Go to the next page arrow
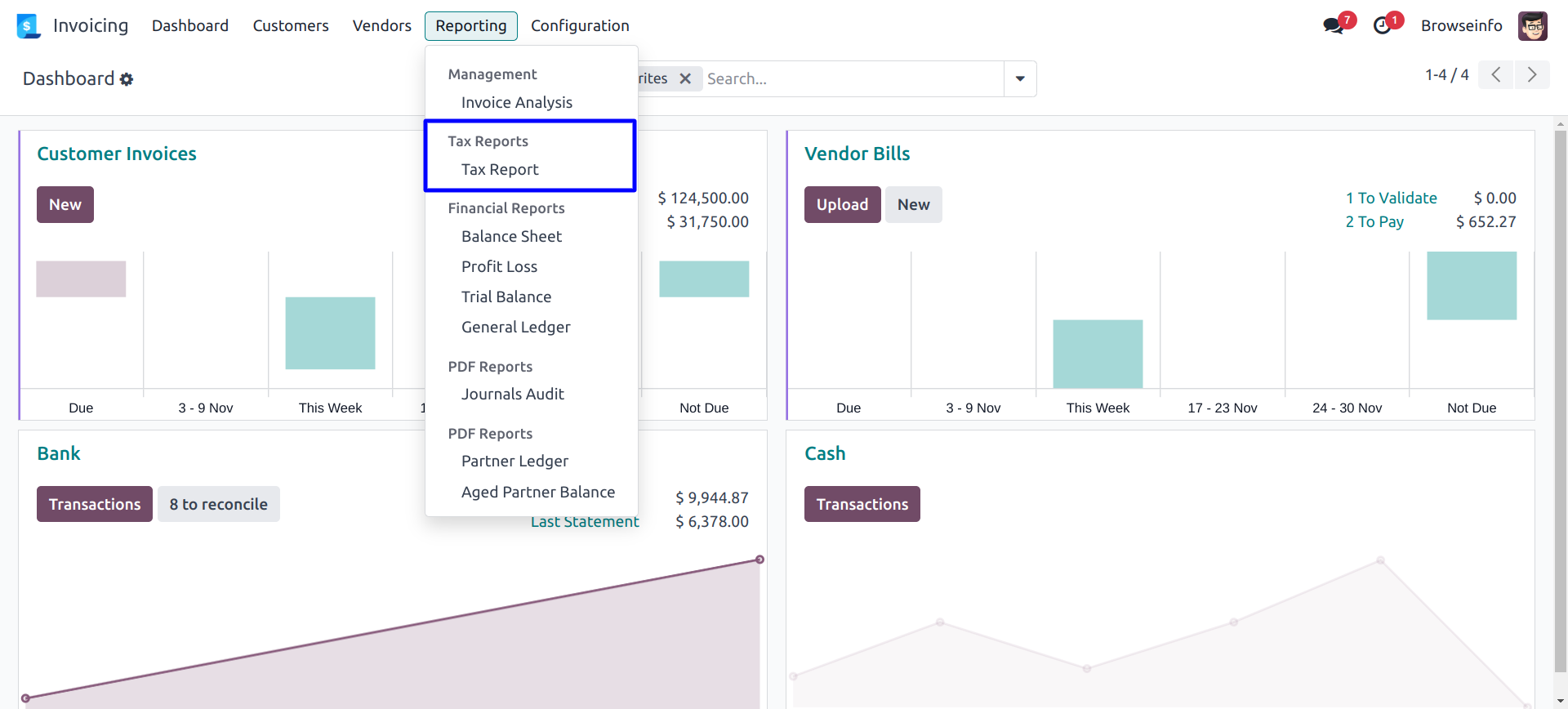 coord(1531,75)
